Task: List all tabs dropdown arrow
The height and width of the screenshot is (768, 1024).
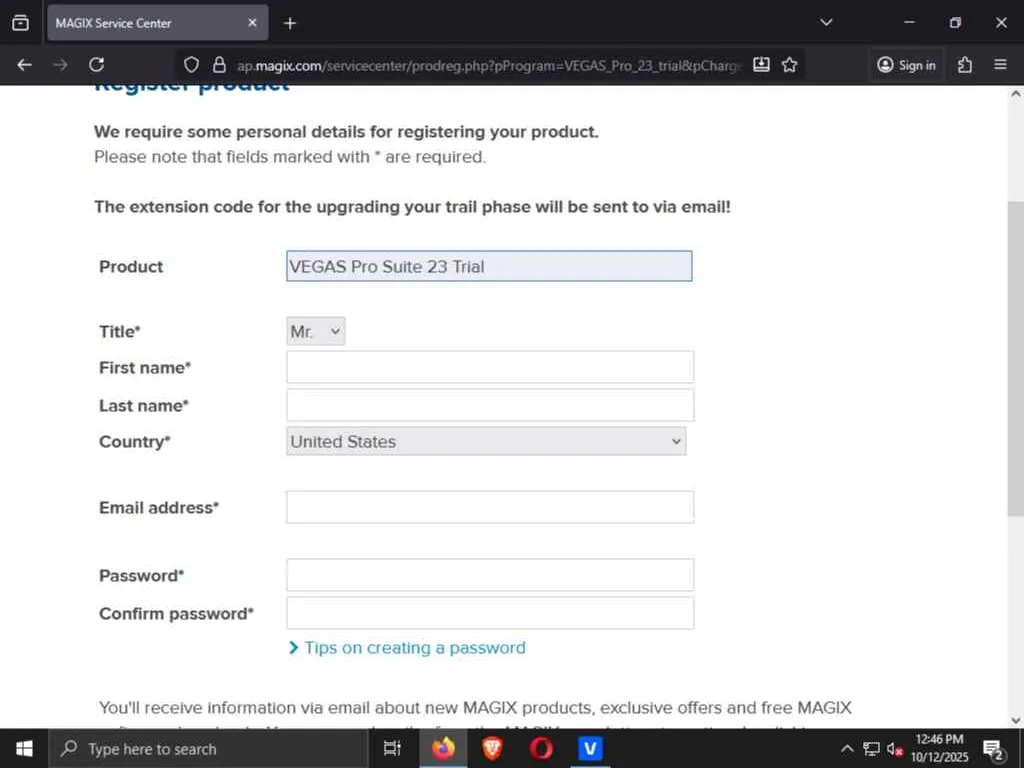Action: (x=826, y=22)
